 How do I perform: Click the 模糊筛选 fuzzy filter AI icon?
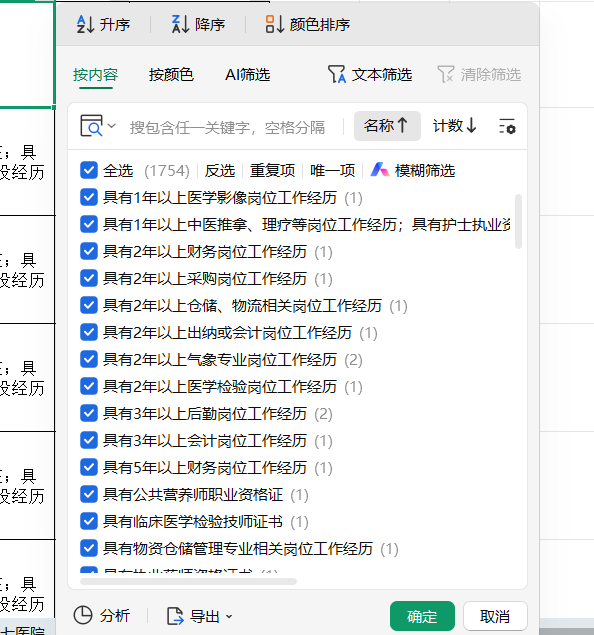coord(380,170)
